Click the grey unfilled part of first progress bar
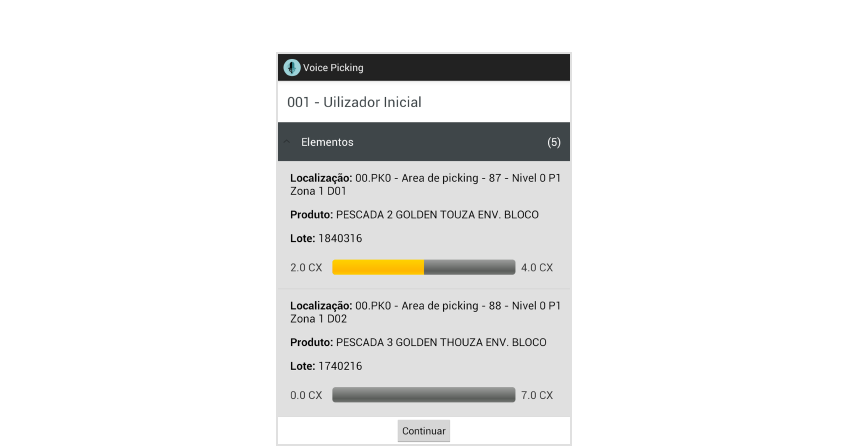The height and width of the screenshot is (446, 848). [469, 268]
